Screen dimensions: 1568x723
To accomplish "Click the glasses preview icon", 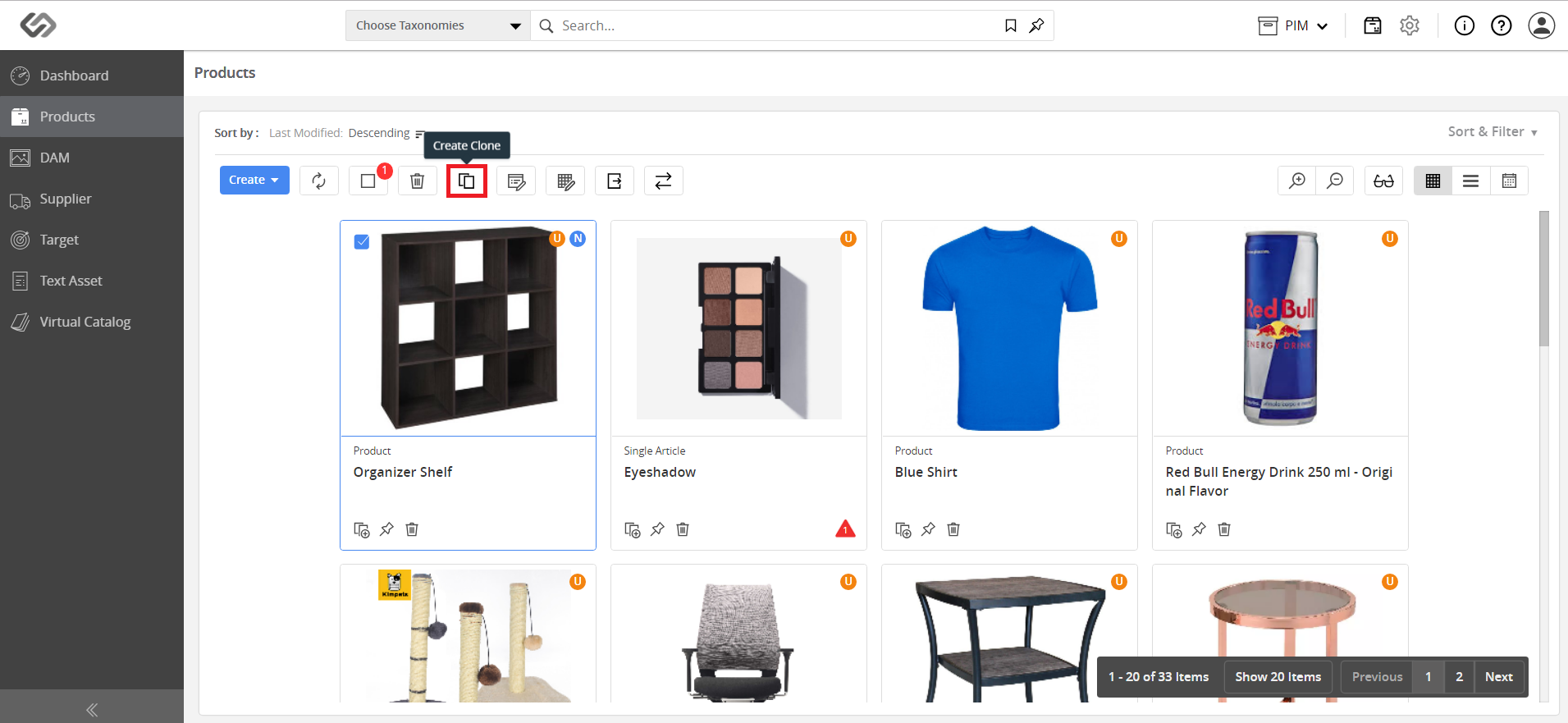I will [x=1384, y=181].
